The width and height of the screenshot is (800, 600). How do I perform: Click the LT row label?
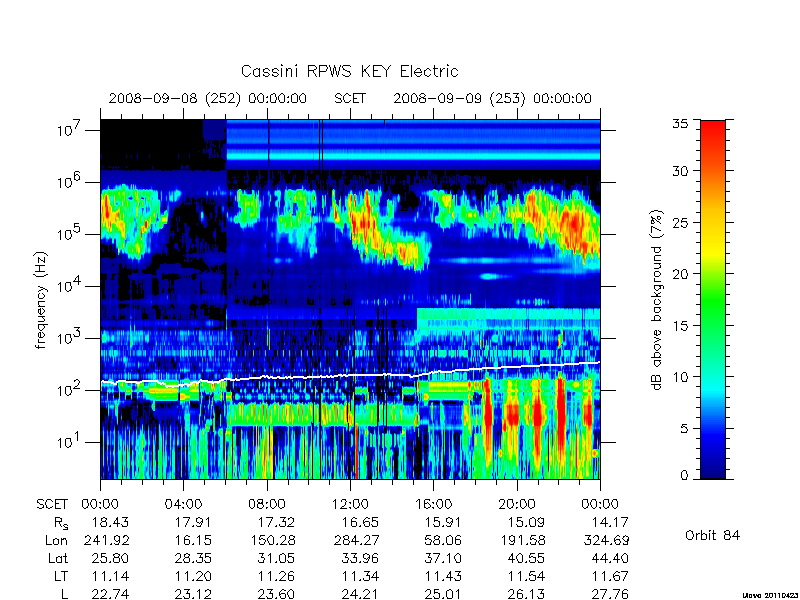[x=61, y=577]
